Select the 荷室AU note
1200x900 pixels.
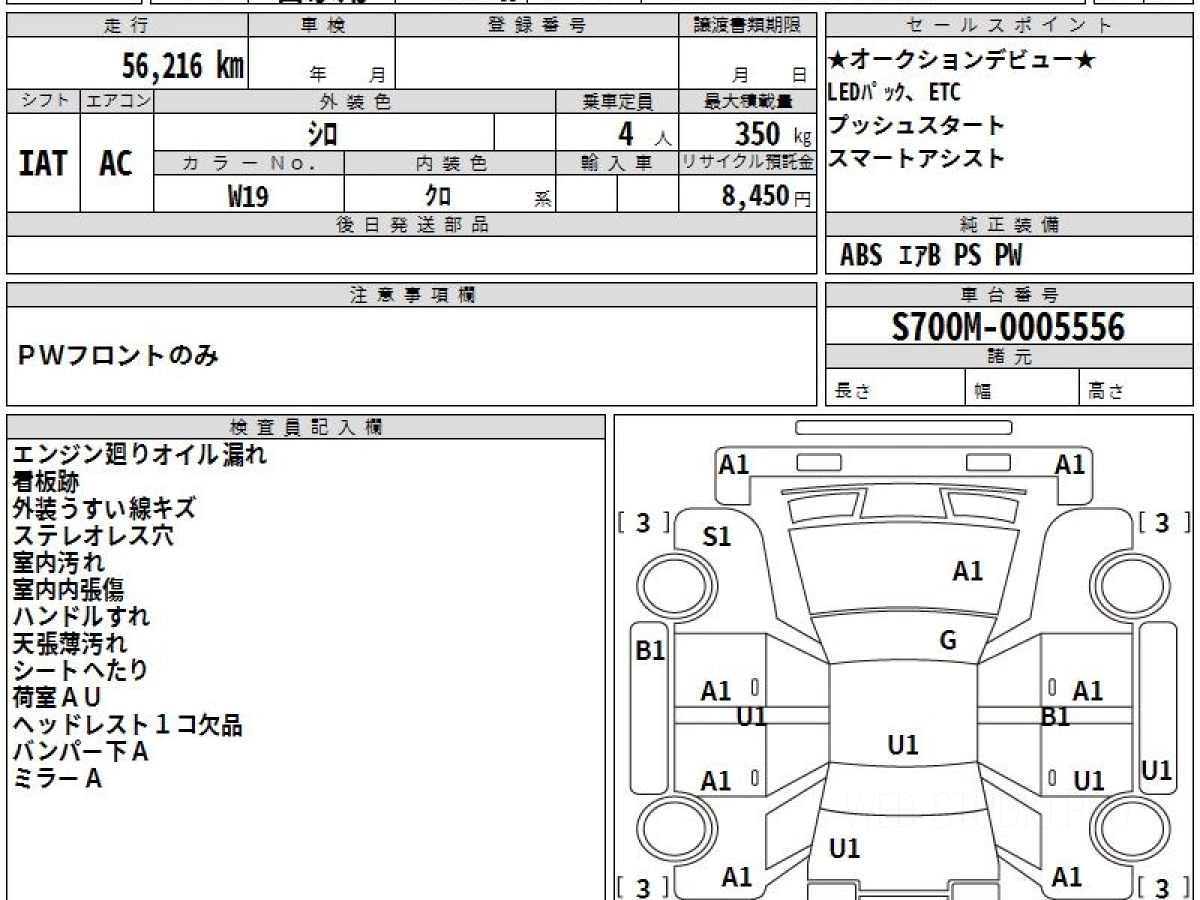click(x=57, y=697)
